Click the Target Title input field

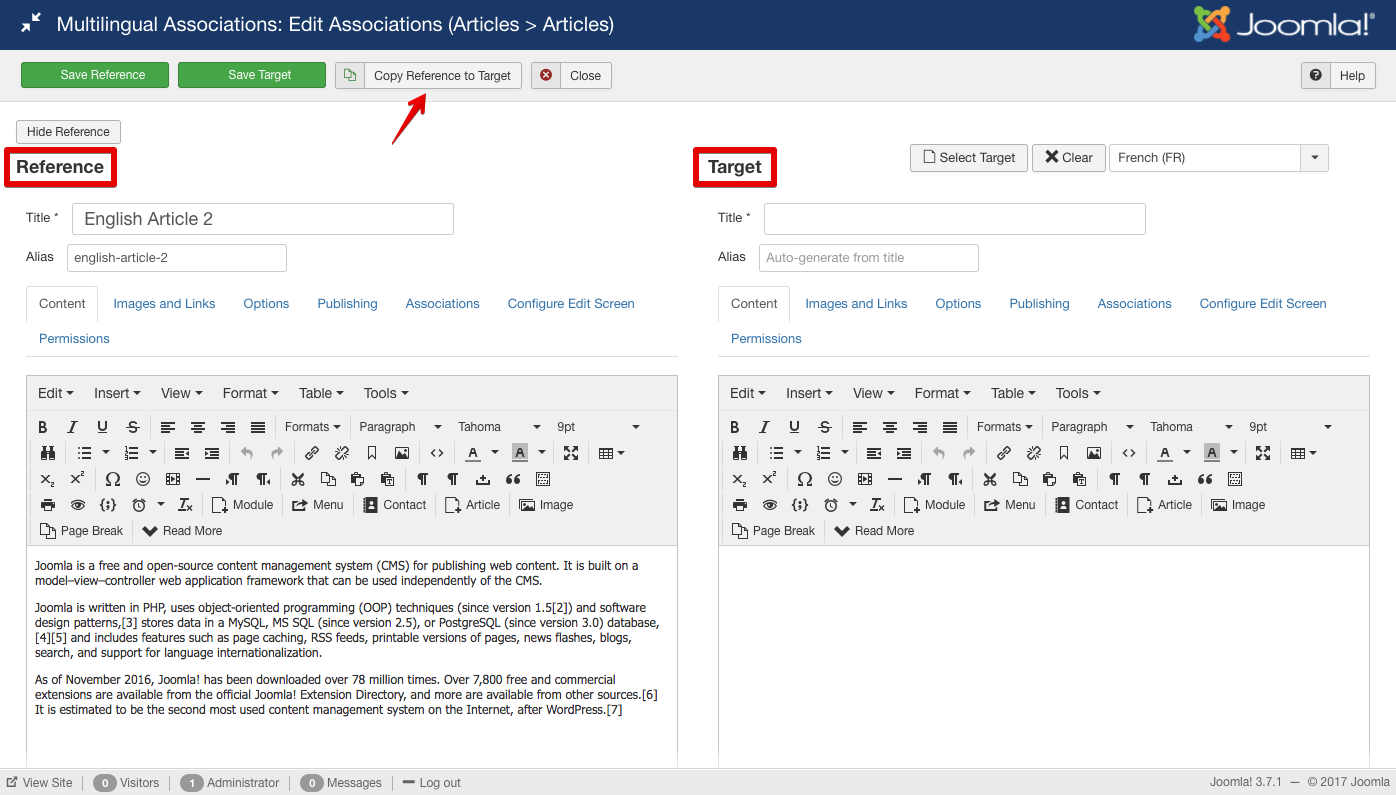pos(954,219)
